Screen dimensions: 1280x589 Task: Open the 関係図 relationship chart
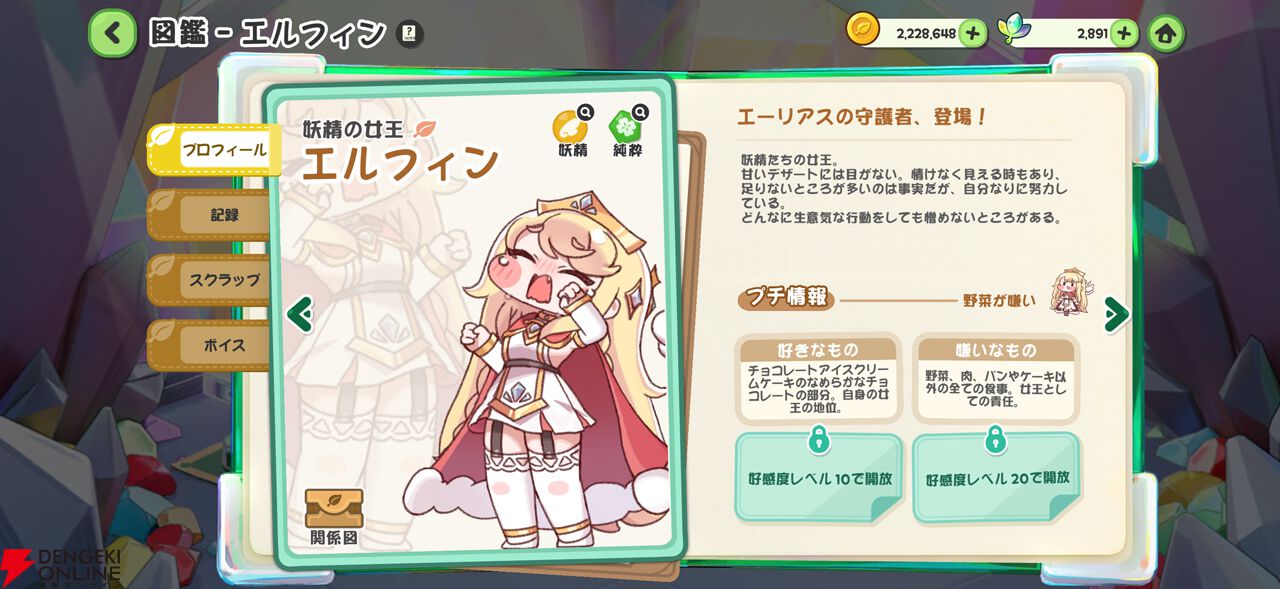coord(334,517)
